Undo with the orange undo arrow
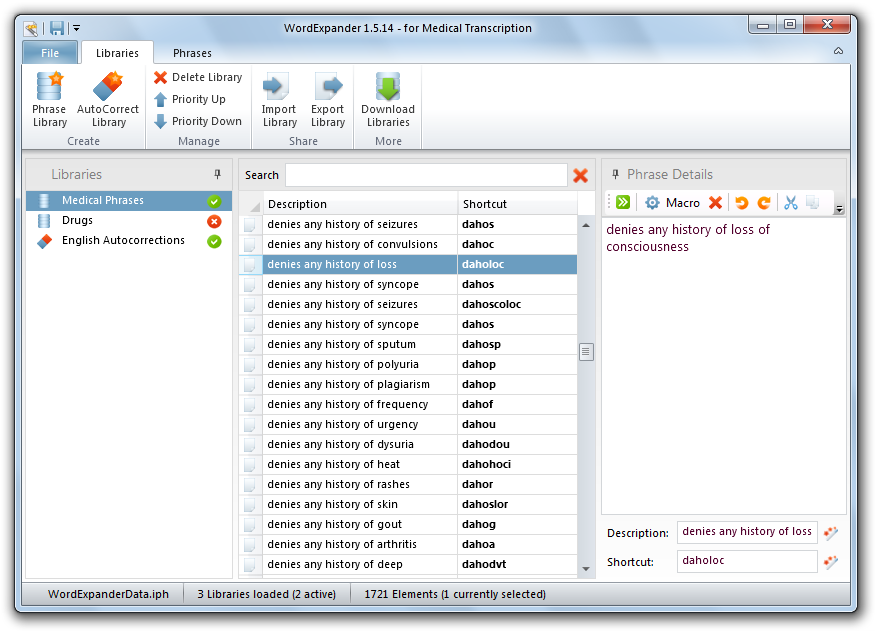The width and height of the screenshot is (876, 631). click(x=742, y=202)
